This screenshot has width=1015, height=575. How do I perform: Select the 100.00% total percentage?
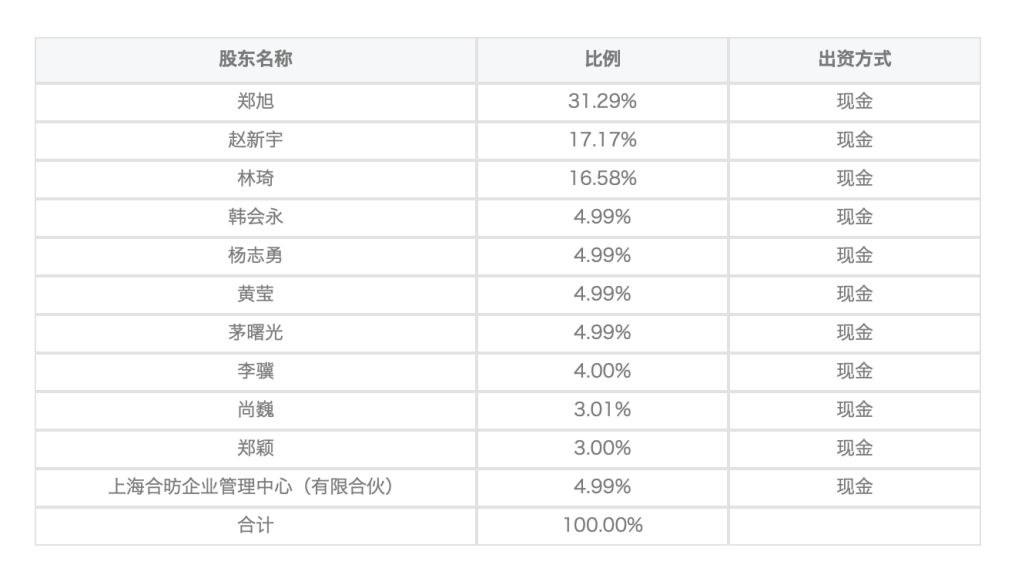coord(602,525)
